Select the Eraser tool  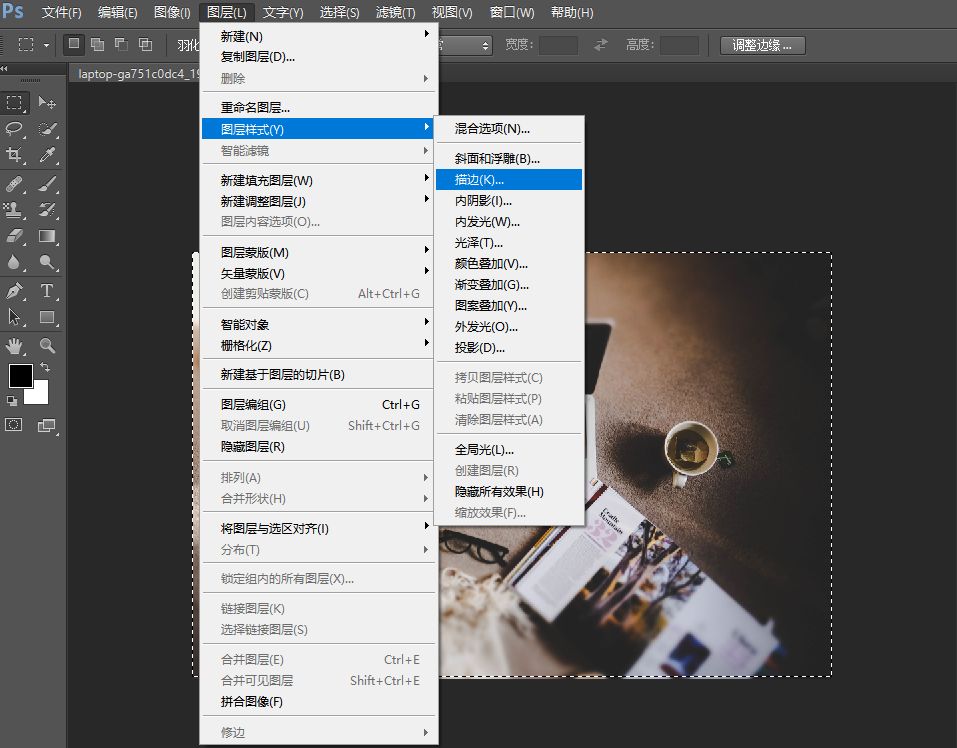pos(15,236)
